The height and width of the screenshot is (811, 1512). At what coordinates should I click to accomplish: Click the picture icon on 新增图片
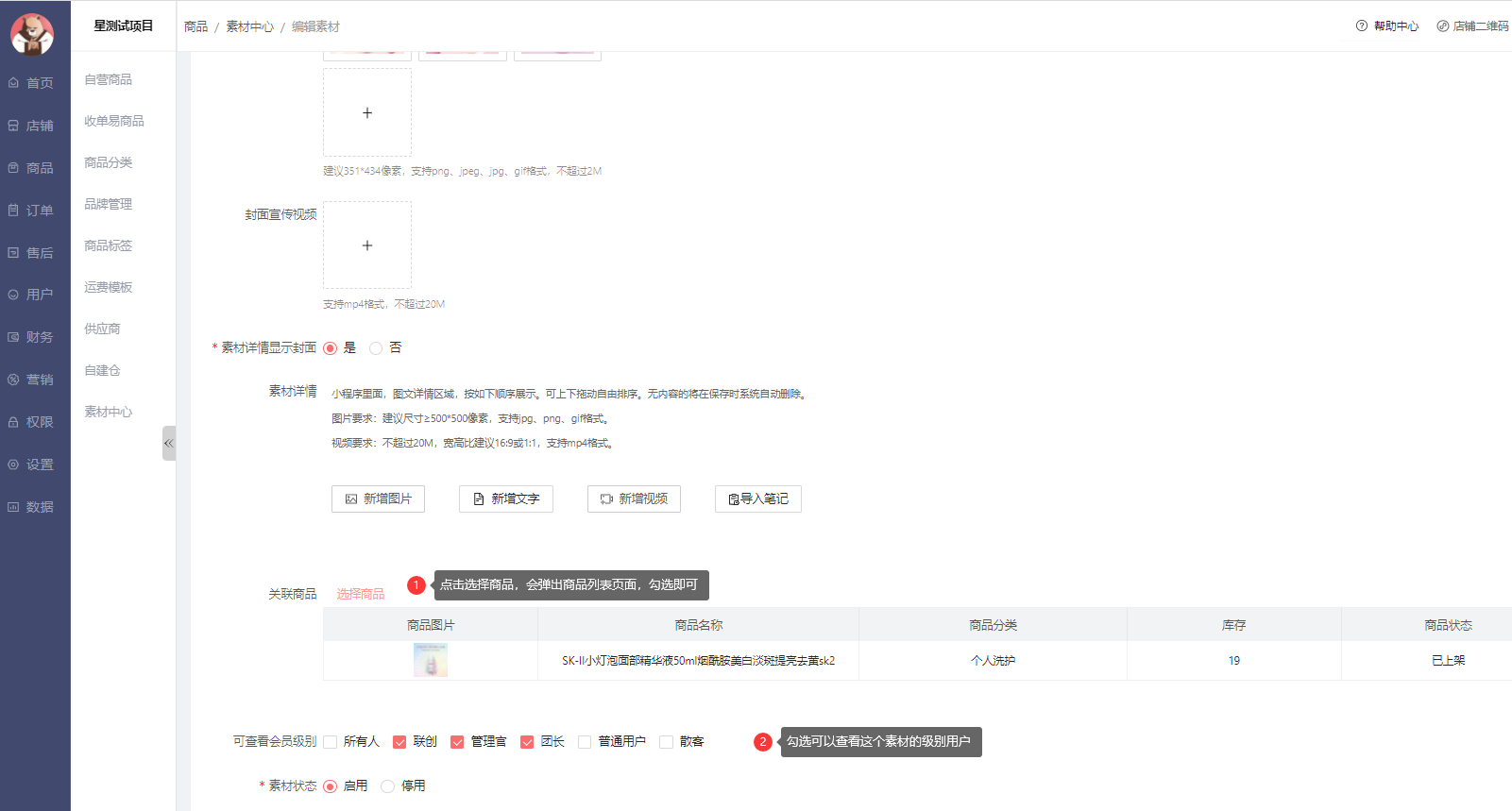click(x=351, y=499)
